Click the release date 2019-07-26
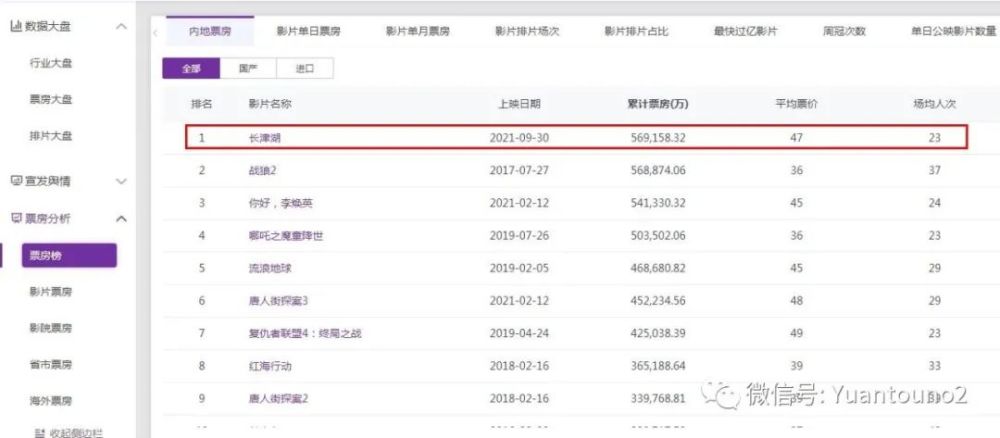The image size is (1000, 438). click(519, 236)
